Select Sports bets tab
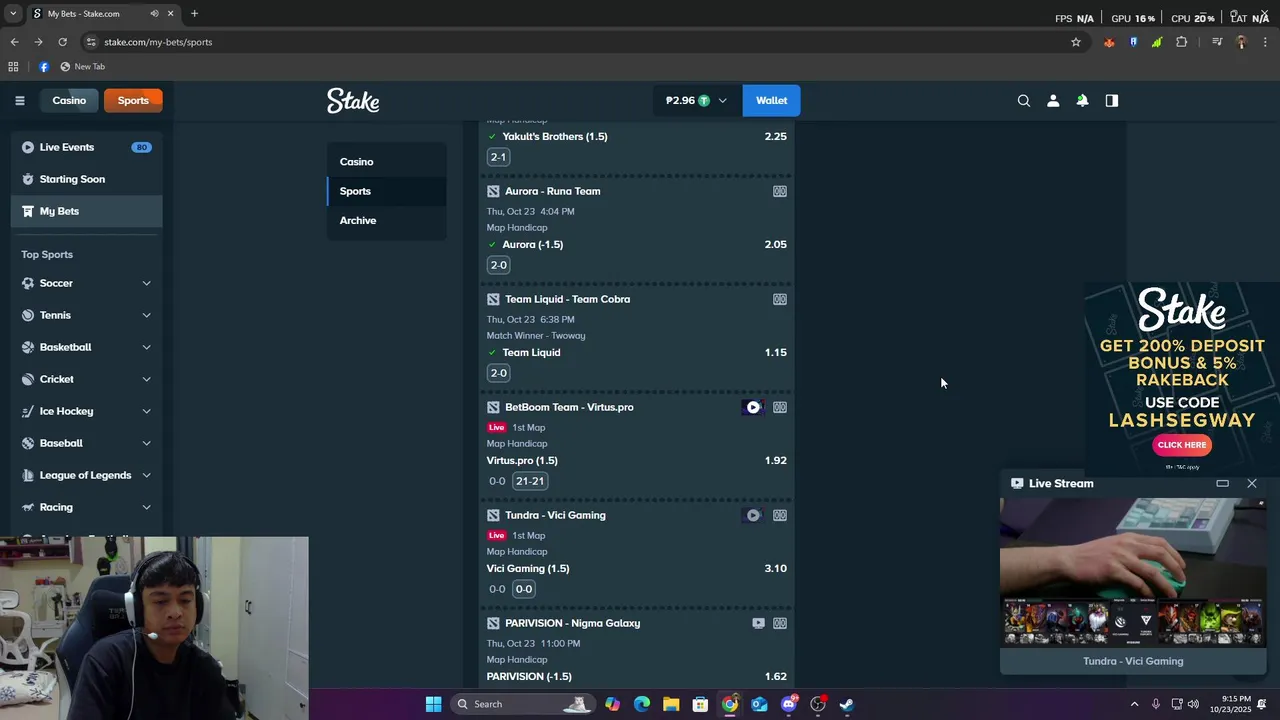Screen dimensions: 1280x720 (x=386, y=191)
